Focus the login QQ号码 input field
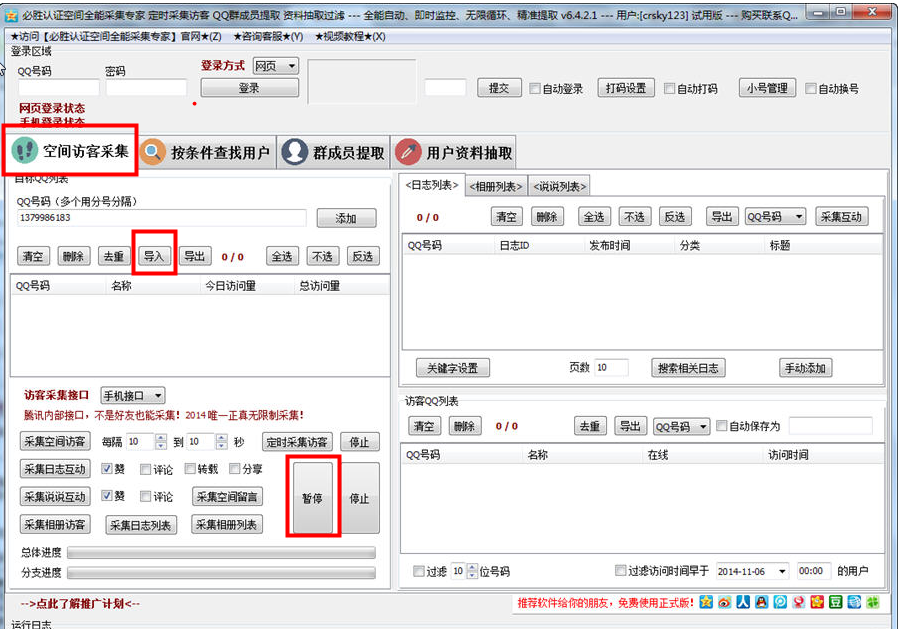The width and height of the screenshot is (899, 629). [x=58, y=88]
